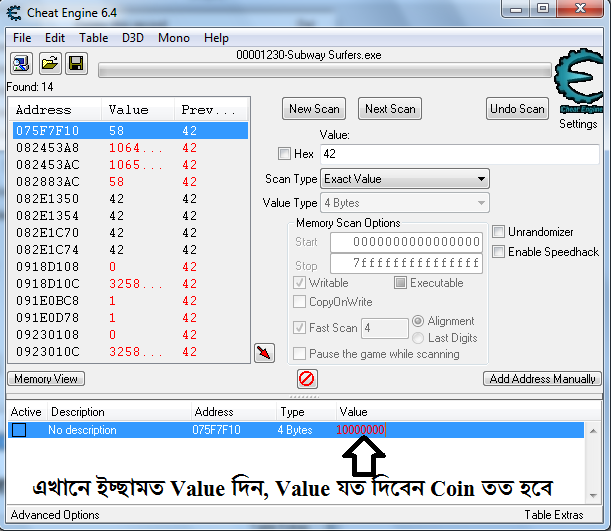
Task: Click the Address column header in results
Action: coord(55,110)
